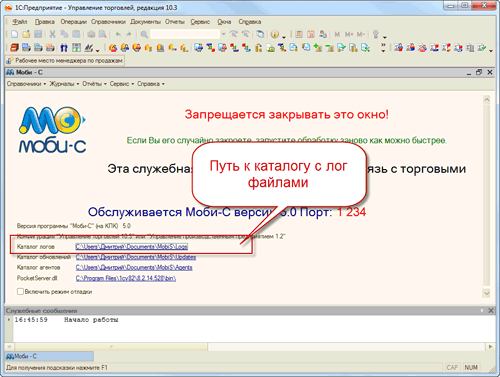Click the magnifier Search icon

tap(144, 34)
